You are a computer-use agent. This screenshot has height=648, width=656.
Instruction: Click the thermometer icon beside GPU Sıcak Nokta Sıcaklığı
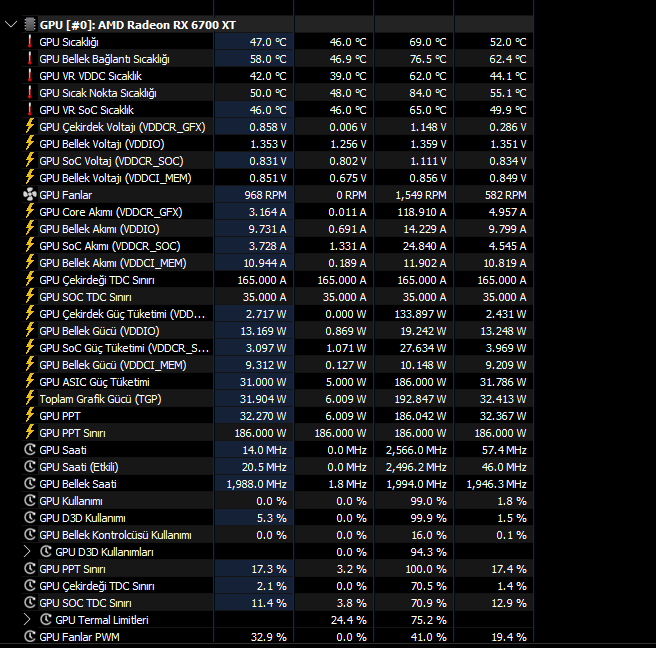coord(30,93)
